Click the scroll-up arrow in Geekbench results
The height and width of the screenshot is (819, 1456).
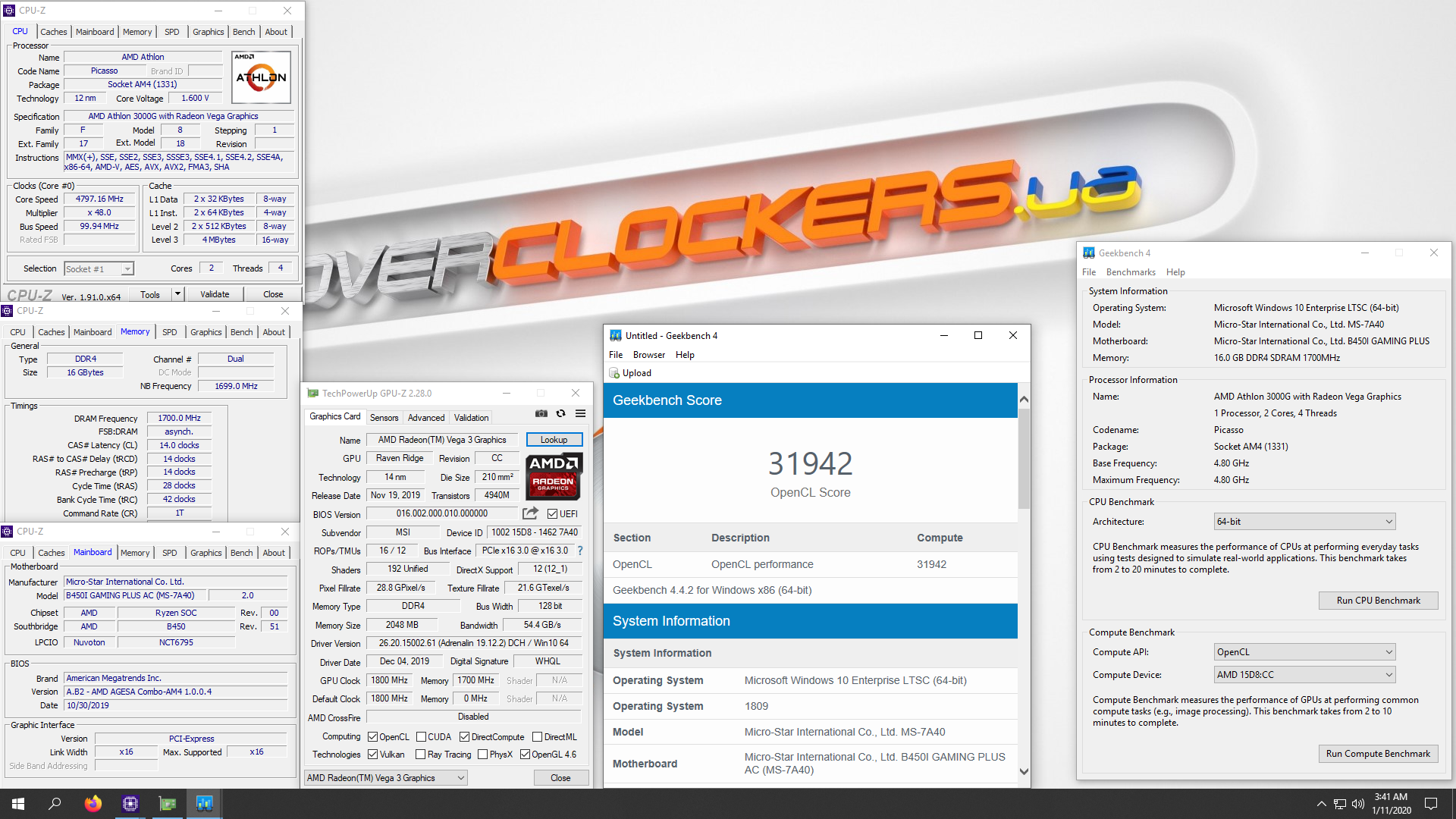[x=1024, y=399]
